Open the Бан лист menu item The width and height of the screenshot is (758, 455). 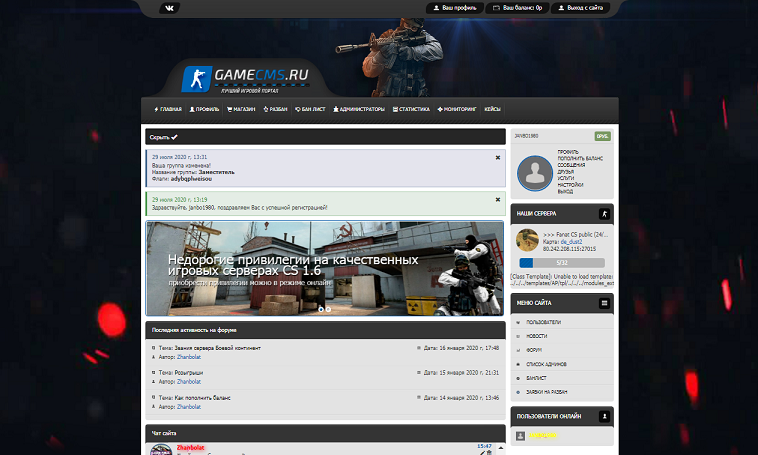tap(312, 109)
